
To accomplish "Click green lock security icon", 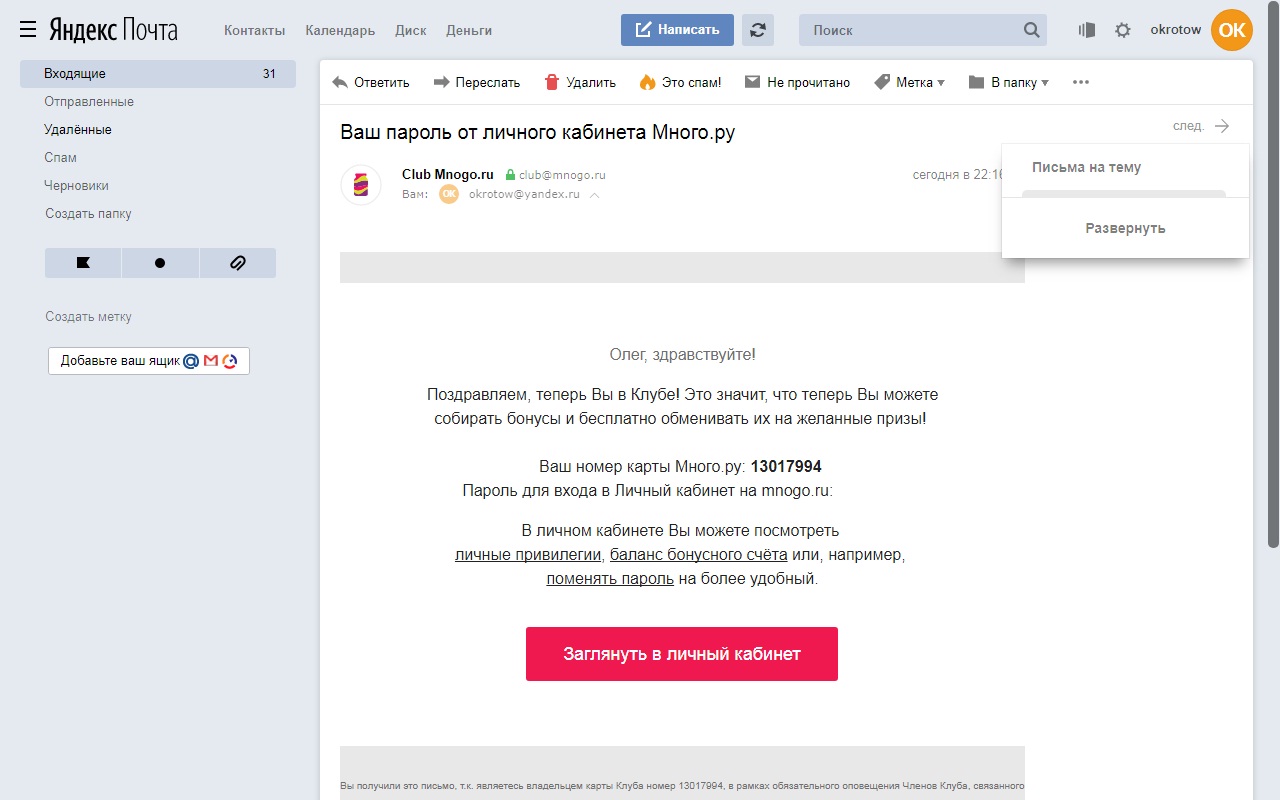I will [510, 175].
